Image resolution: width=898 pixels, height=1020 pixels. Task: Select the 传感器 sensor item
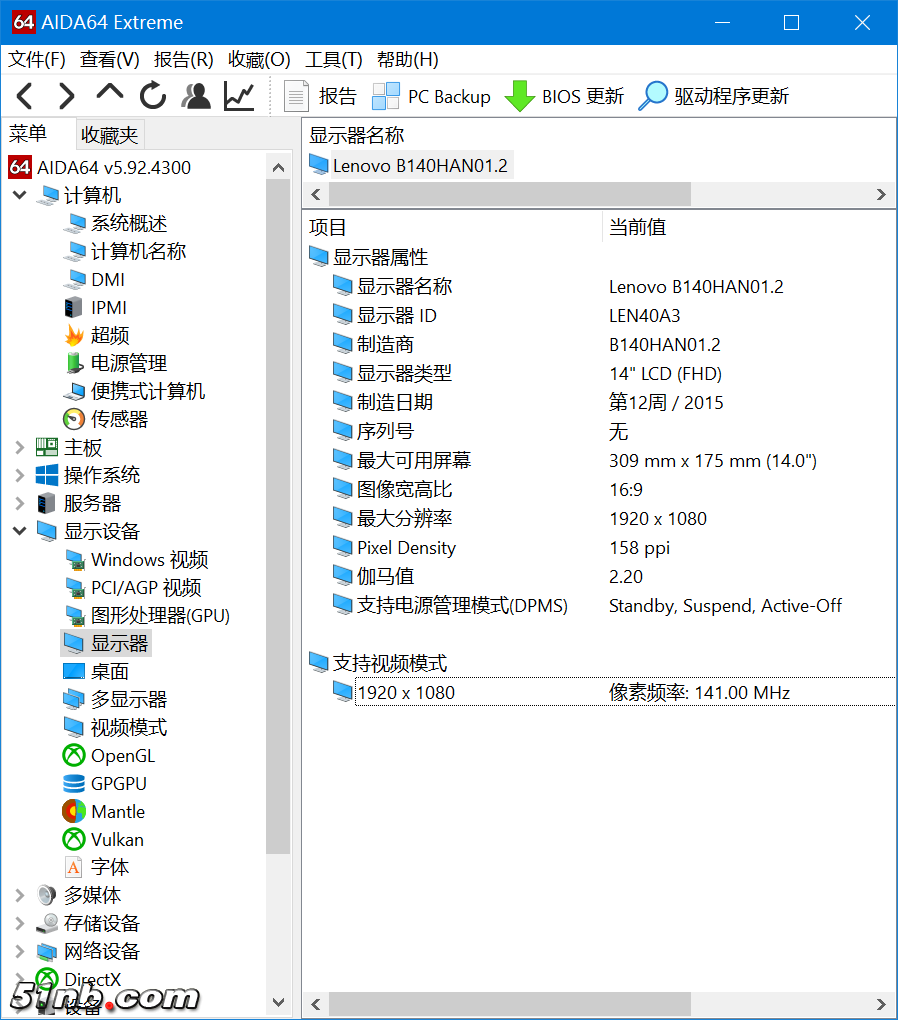pyautogui.click(x=119, y=419)
